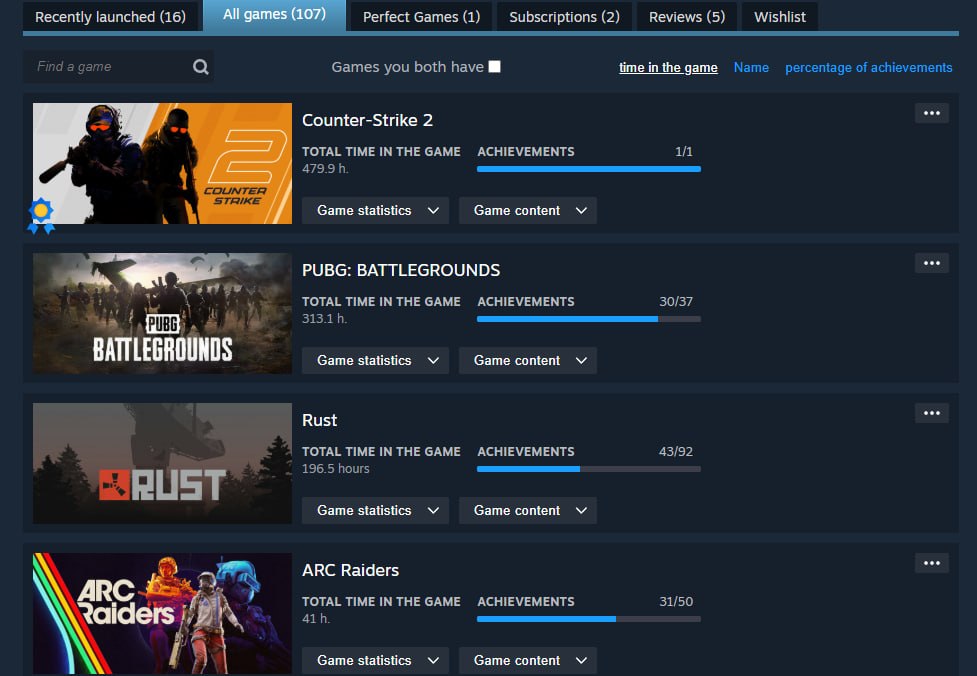The height and width of the screenshot is (676, 977).
Task: Go to the Subscriptions (2) tab
Action: click(565, 17)
